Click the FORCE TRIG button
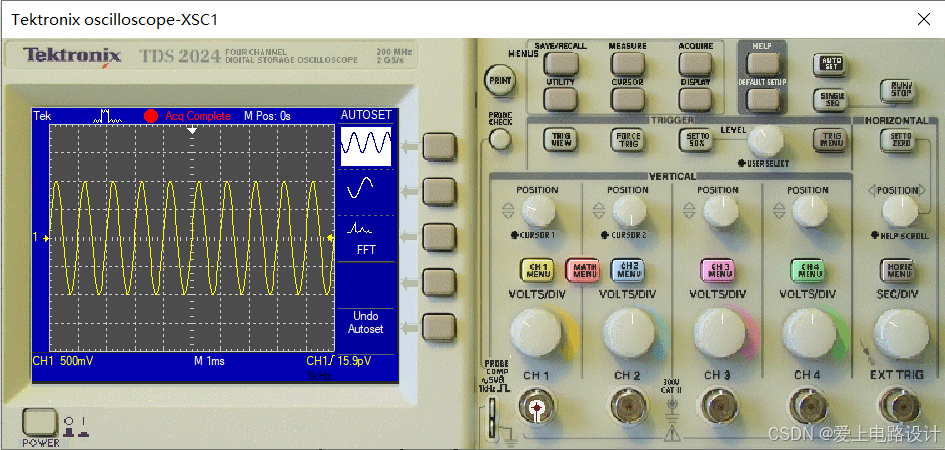Image resolution: width=945 pixels, height=450 pixels. (628, 140)
